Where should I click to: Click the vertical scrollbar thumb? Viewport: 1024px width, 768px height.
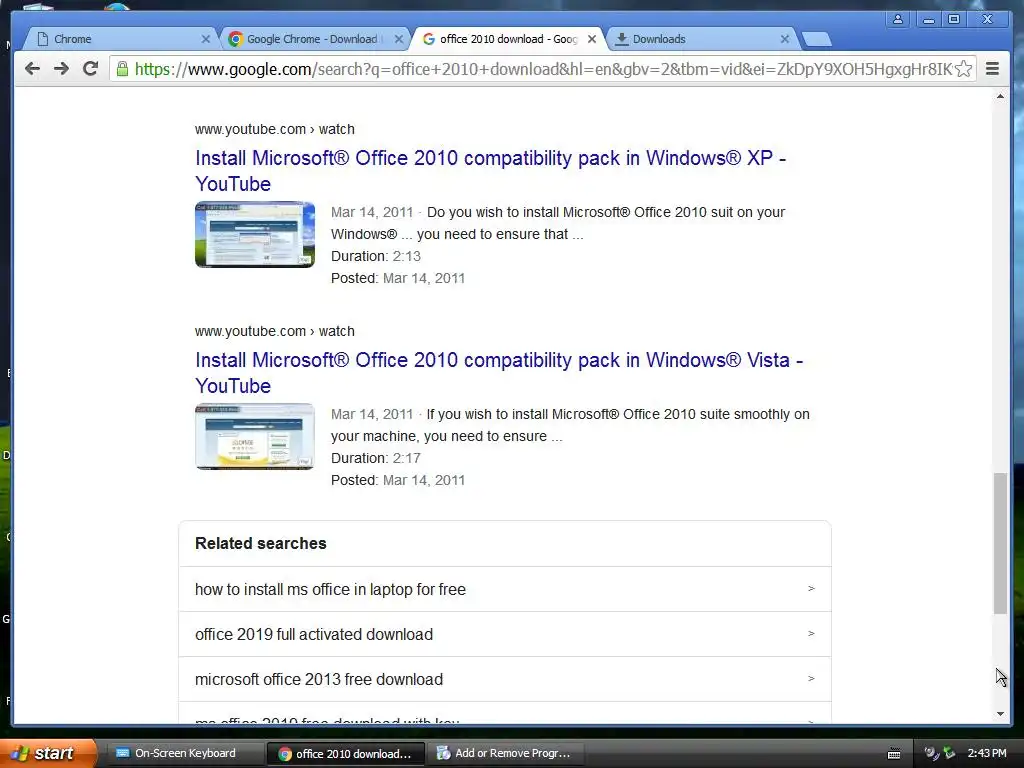(x=1000, y=543)
